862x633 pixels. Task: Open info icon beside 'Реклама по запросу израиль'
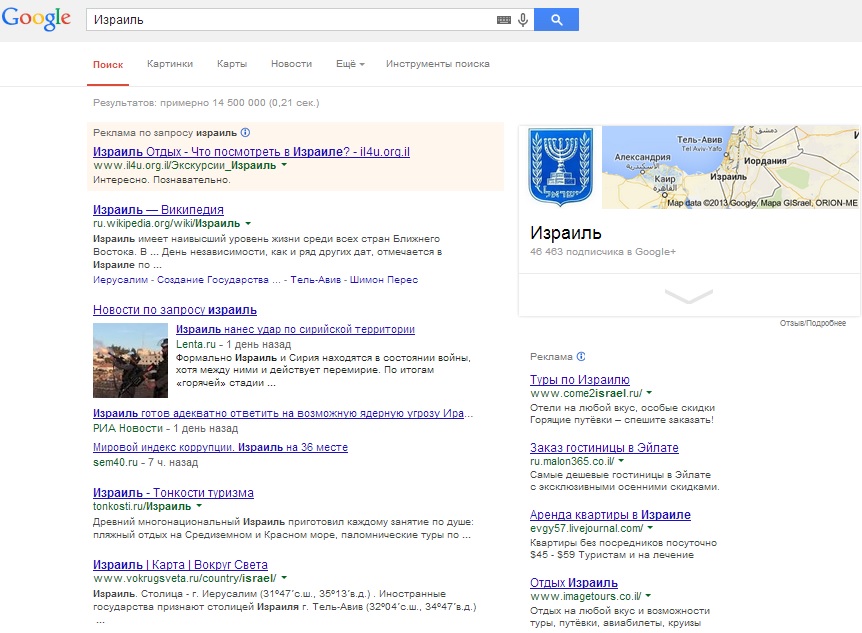point(246,133)
